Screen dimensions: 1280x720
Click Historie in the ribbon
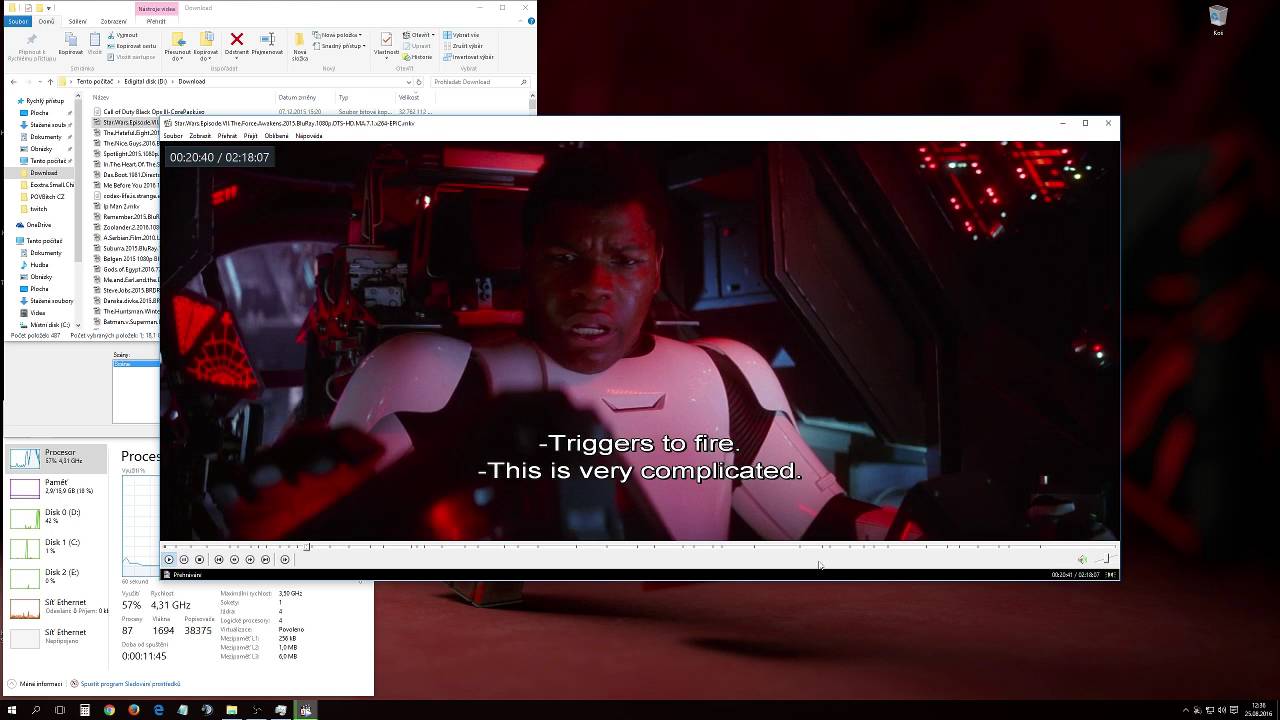tap(418, 57)
